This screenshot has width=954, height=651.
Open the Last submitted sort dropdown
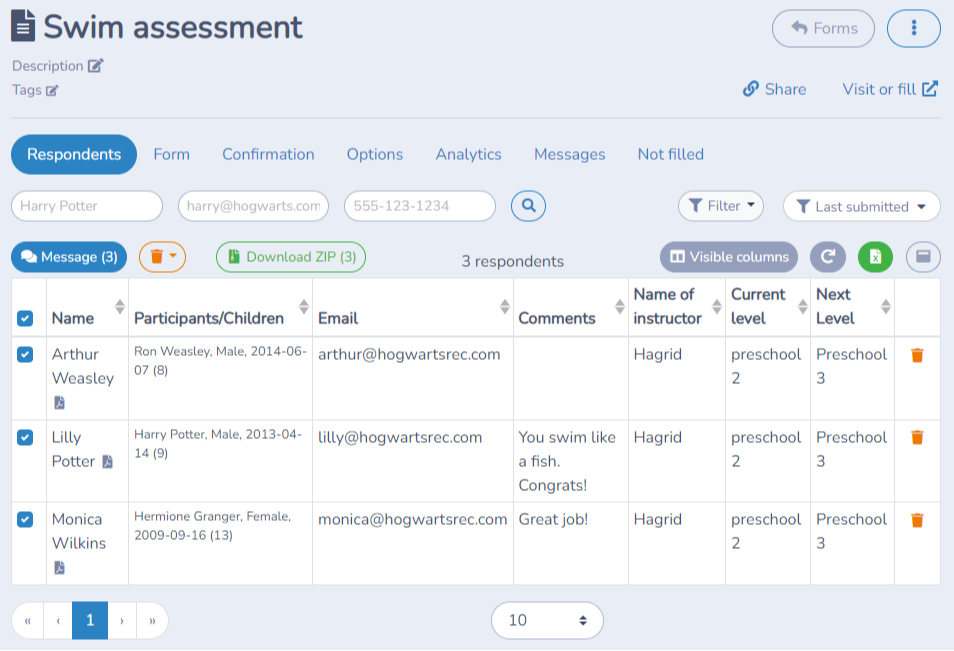tap(862, 206)
